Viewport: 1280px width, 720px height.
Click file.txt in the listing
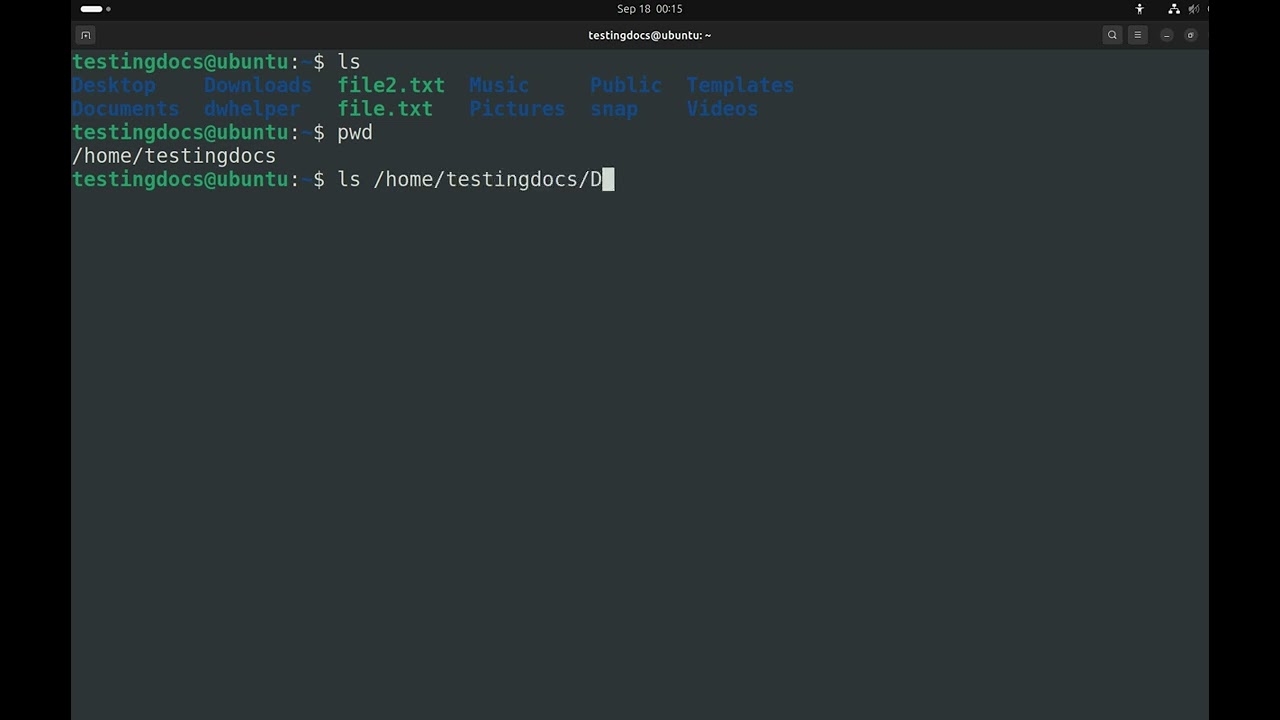pyautogui.click(x=385, y=109)
